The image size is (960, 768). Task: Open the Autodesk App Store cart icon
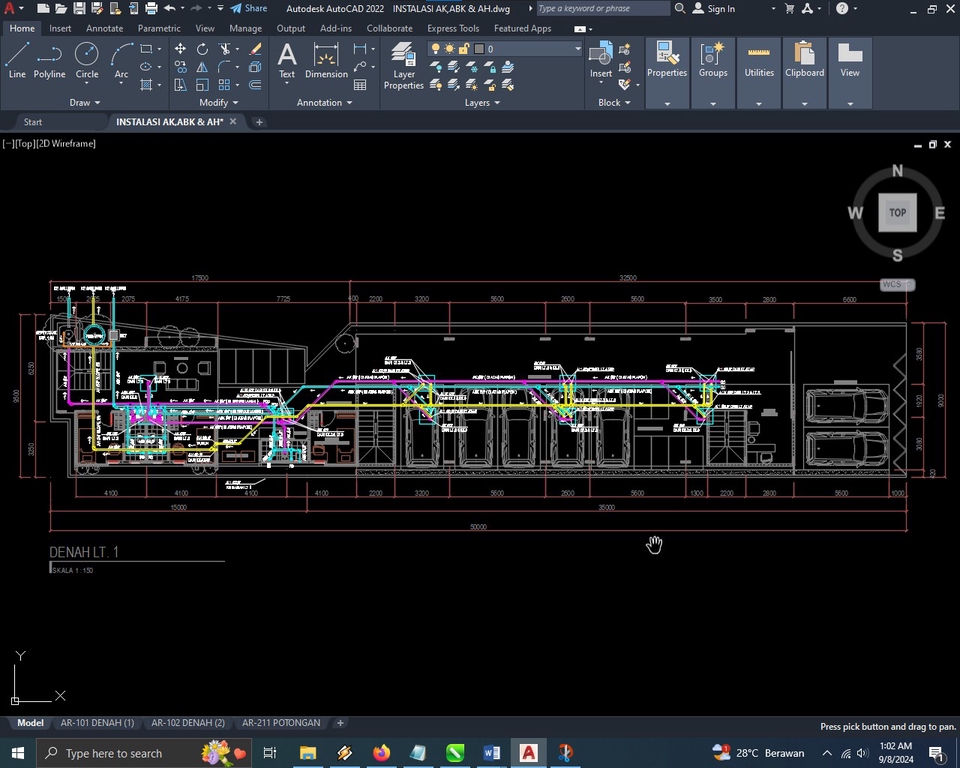tap(789, 9)
